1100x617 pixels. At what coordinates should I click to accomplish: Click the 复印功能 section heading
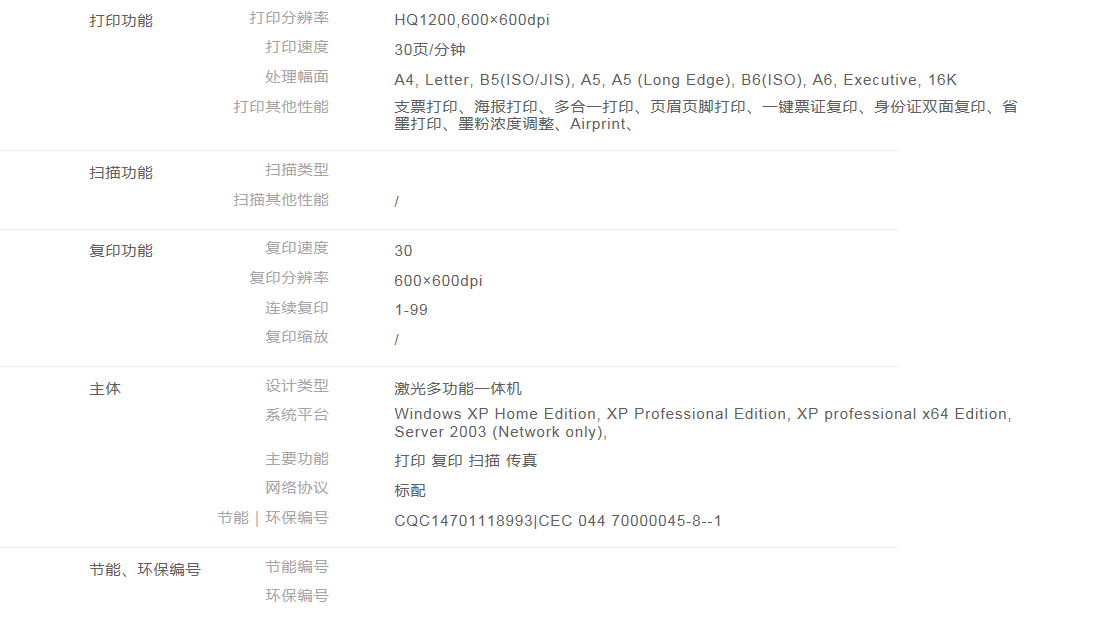click(x=121, y=250)
